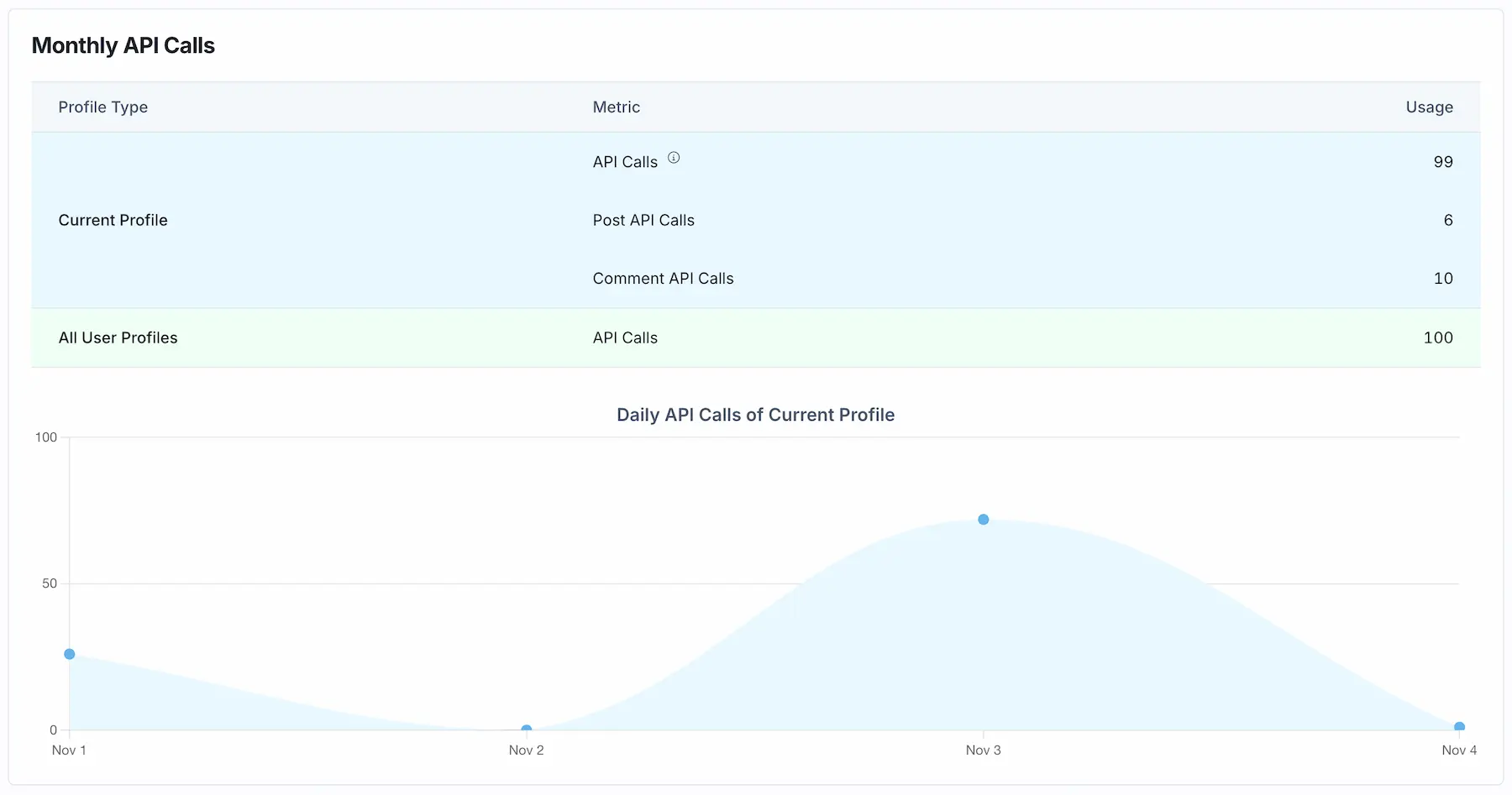Click the Nov 2 data point on chart
The width and height of the screenshot is (1512, 795).
527,730
